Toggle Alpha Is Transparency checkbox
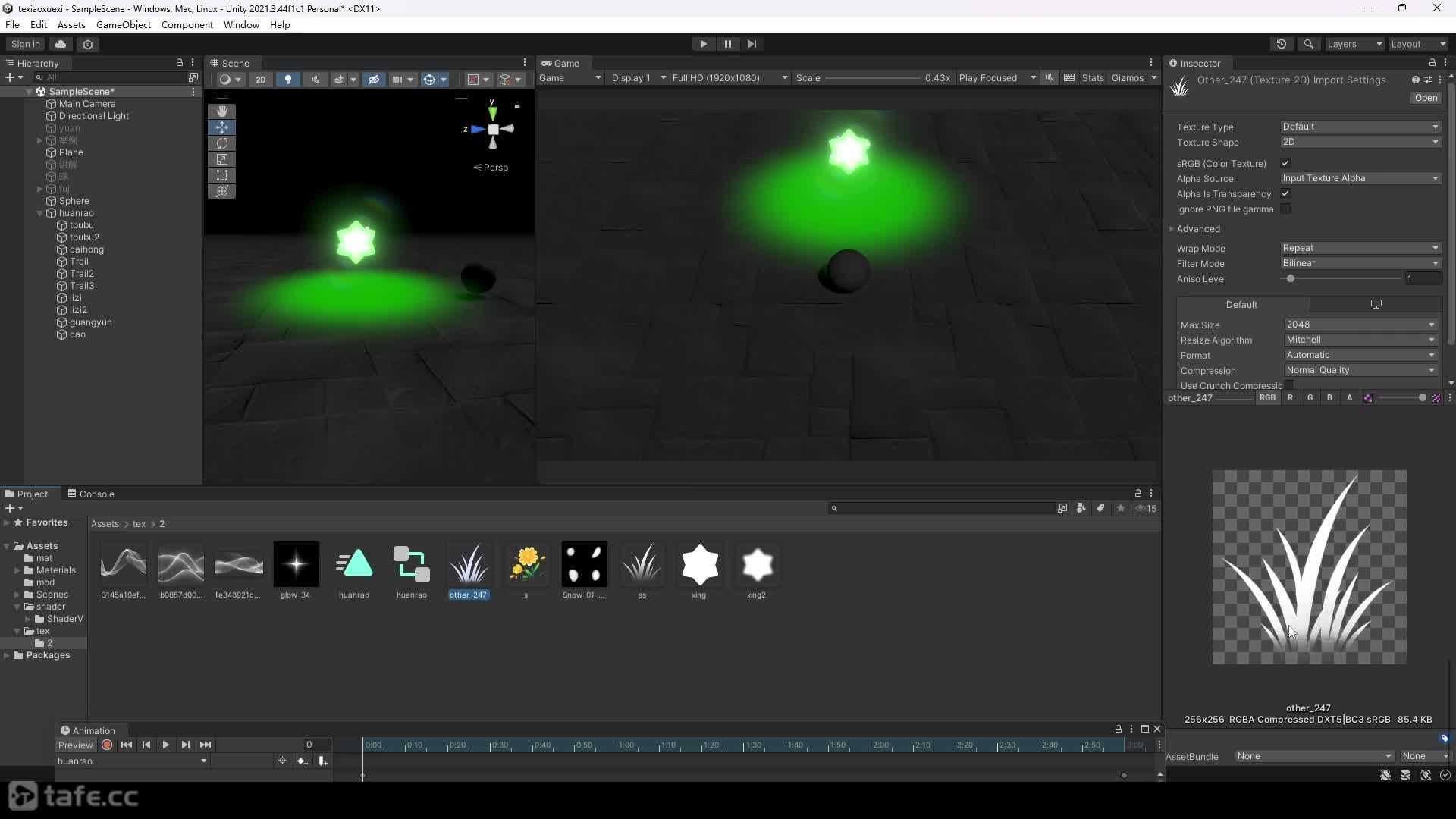The image size is (1456, 819). click(1285, 193)
